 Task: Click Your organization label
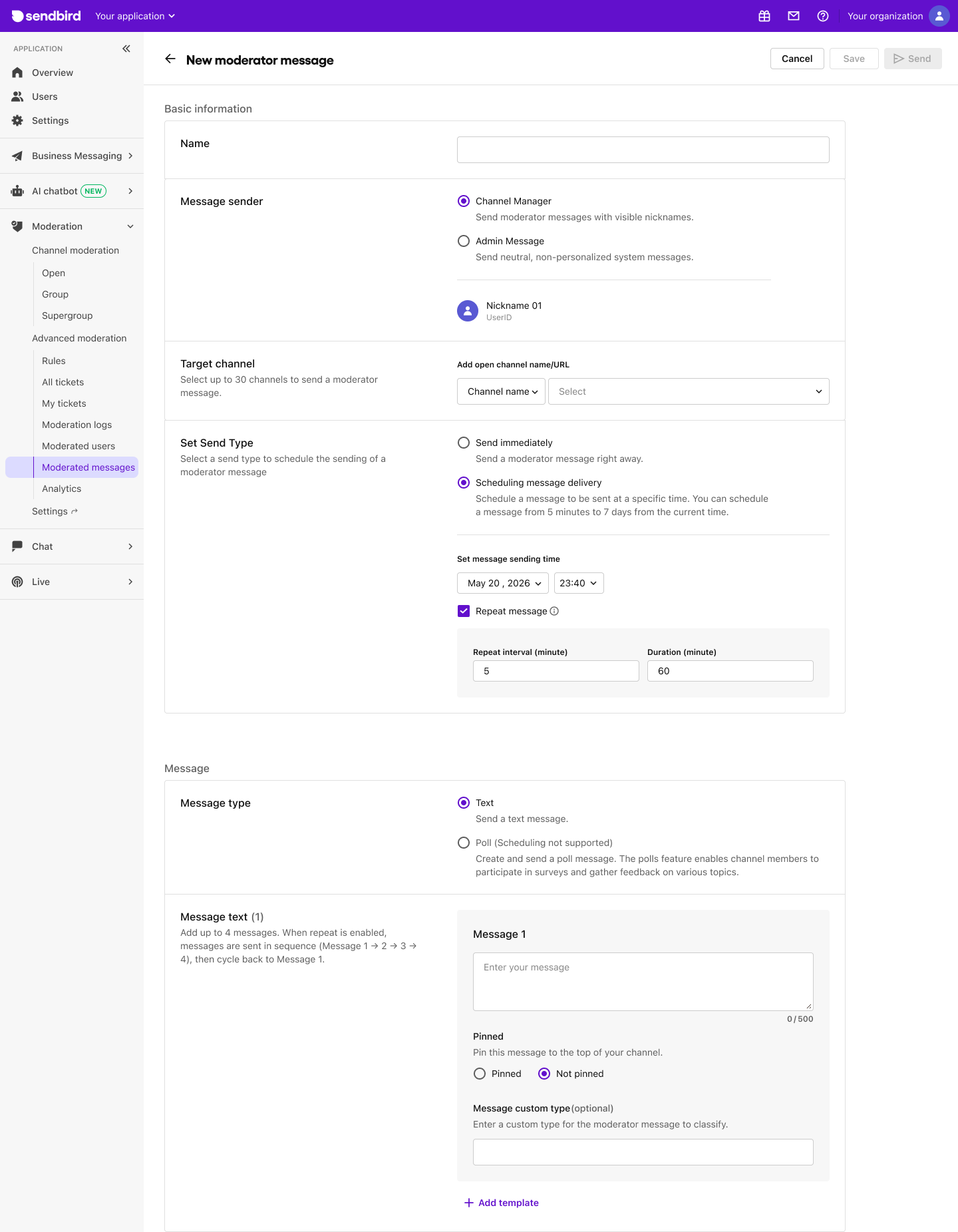(x=885, y=16)
